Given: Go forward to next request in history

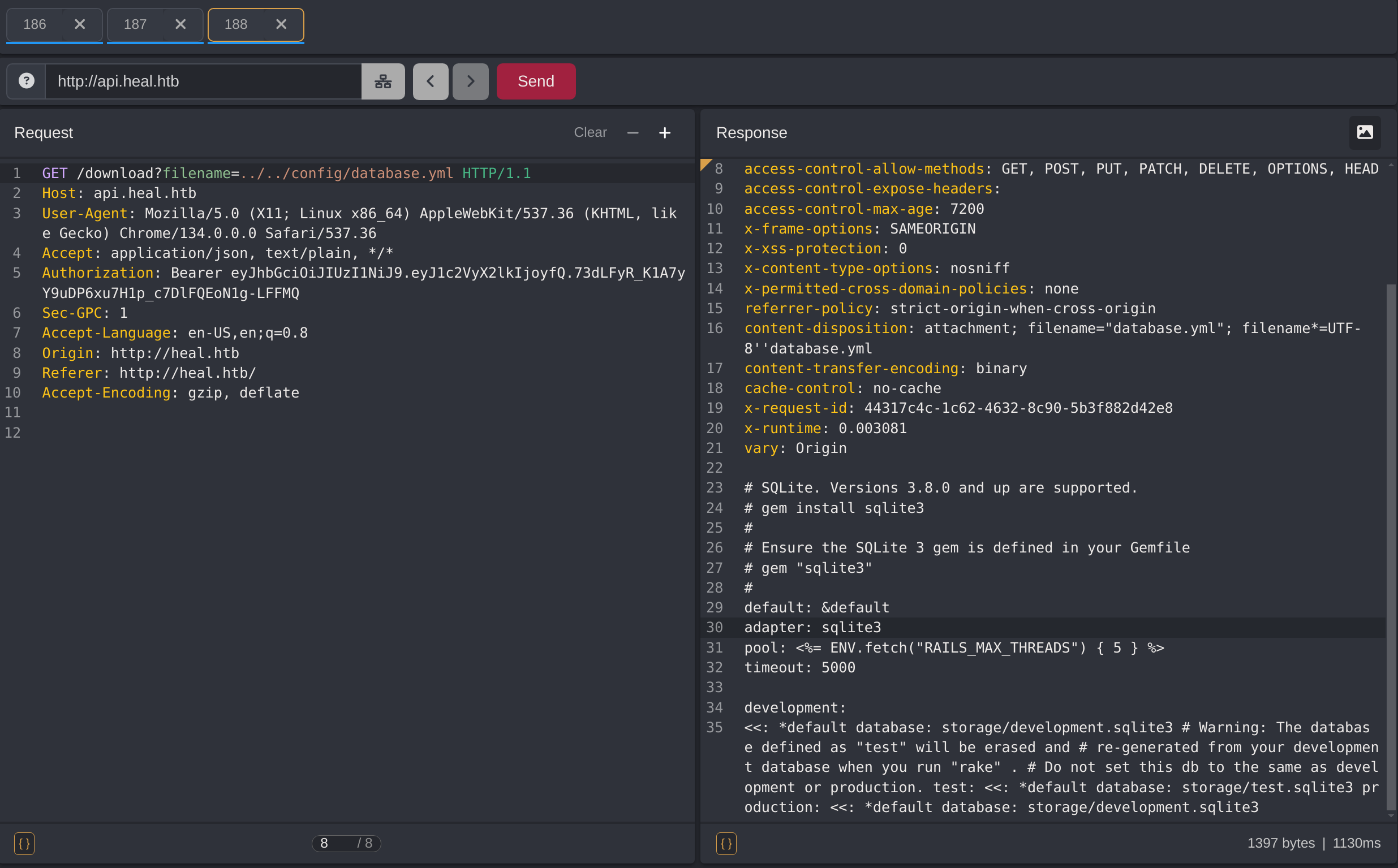Looking at the screenshot, I should [470, 81].
